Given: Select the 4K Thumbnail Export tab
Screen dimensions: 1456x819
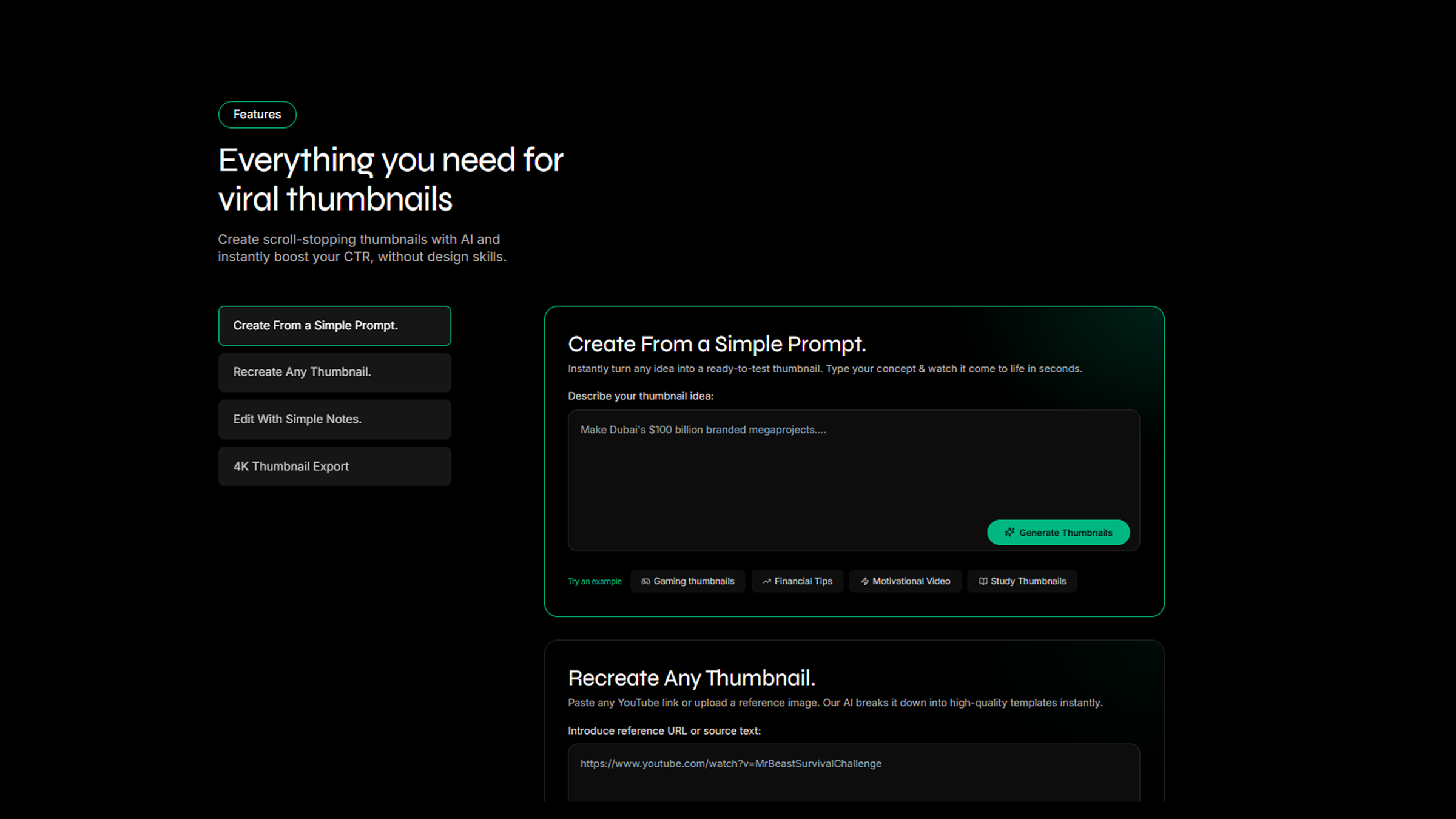Looking at the screenshot, I should pyautogui.click(x=334, y=467).
